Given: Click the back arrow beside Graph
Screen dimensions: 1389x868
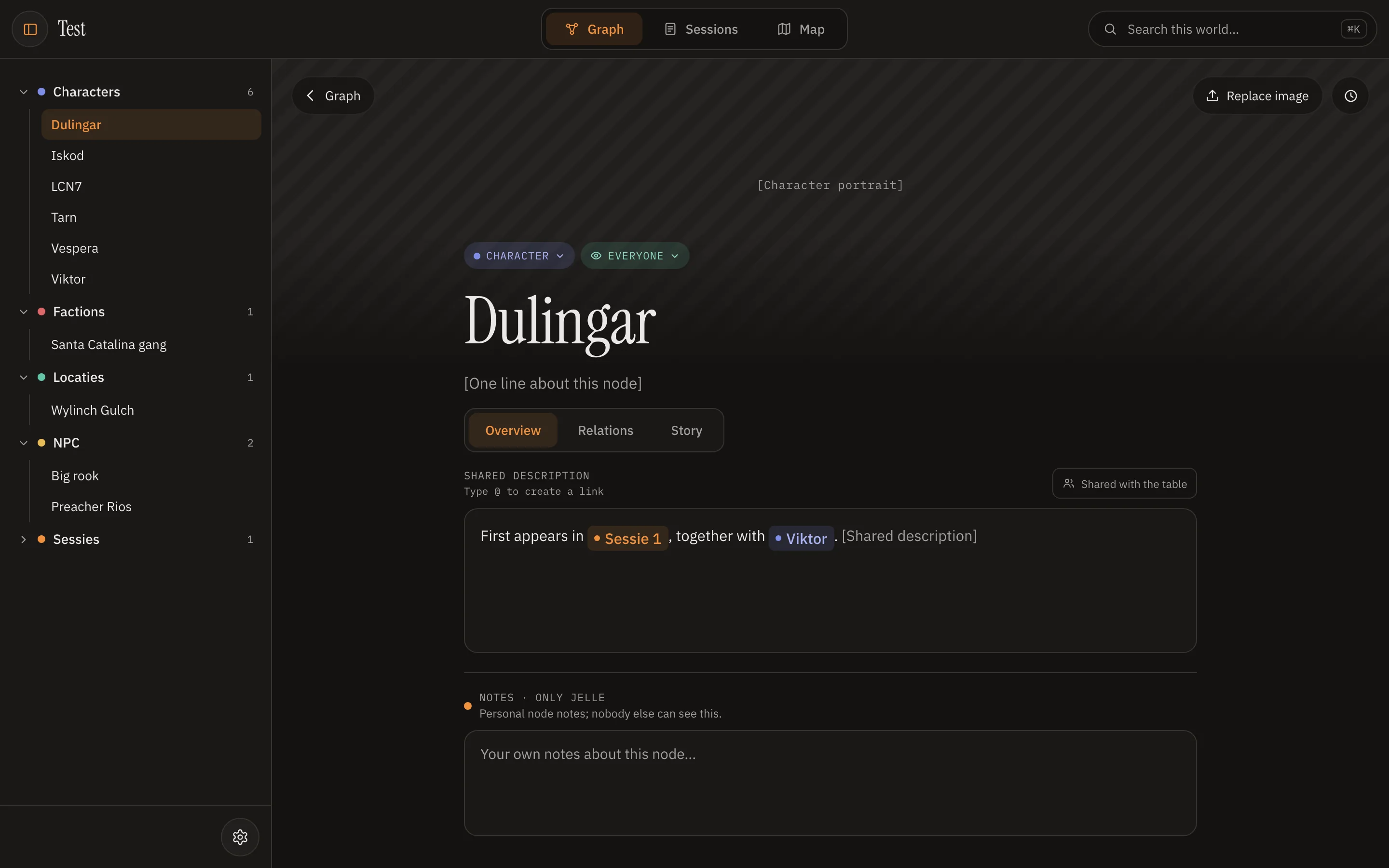Looking at the screenshot, I should [x=311, y=95].
